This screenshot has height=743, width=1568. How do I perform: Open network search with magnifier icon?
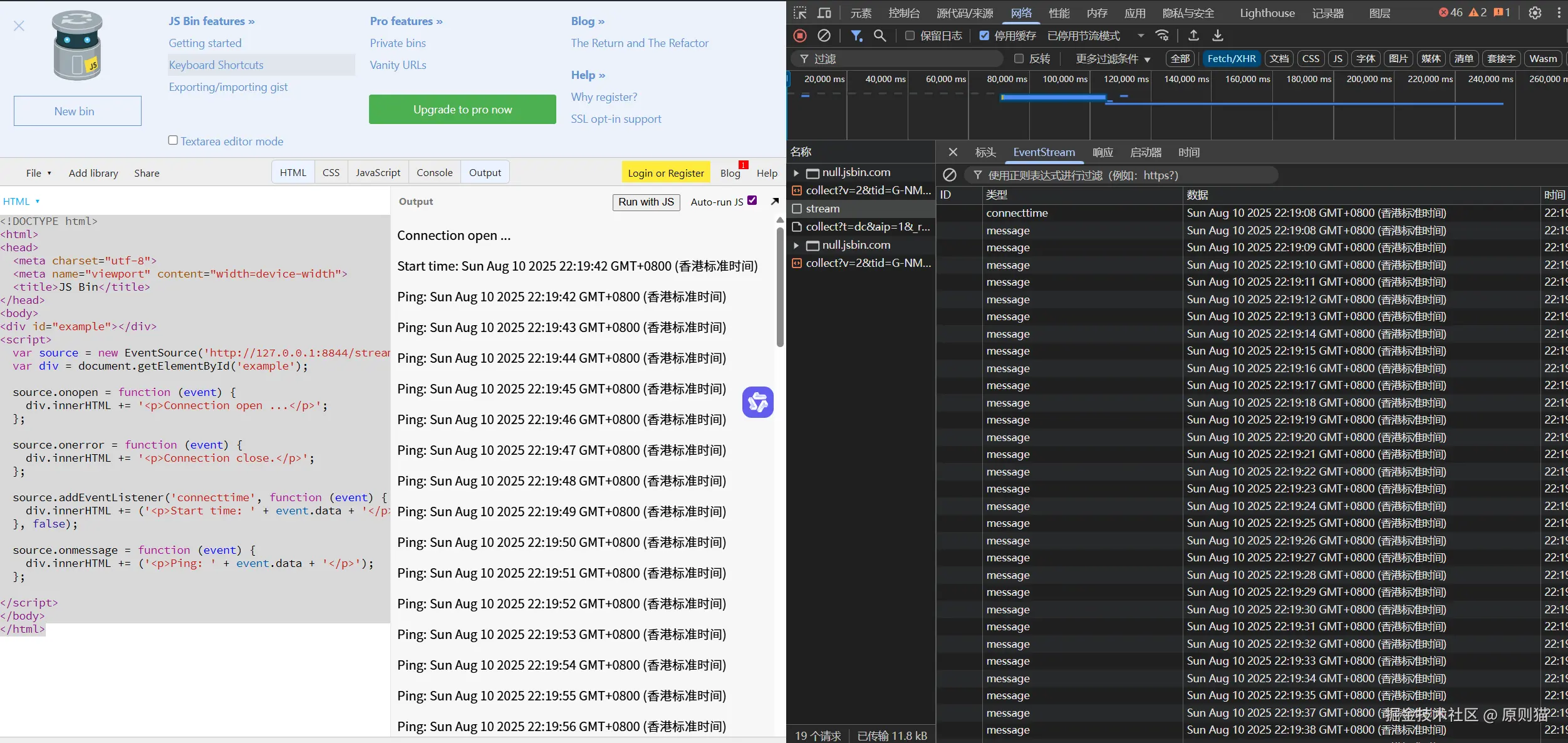tap(880, 36)
